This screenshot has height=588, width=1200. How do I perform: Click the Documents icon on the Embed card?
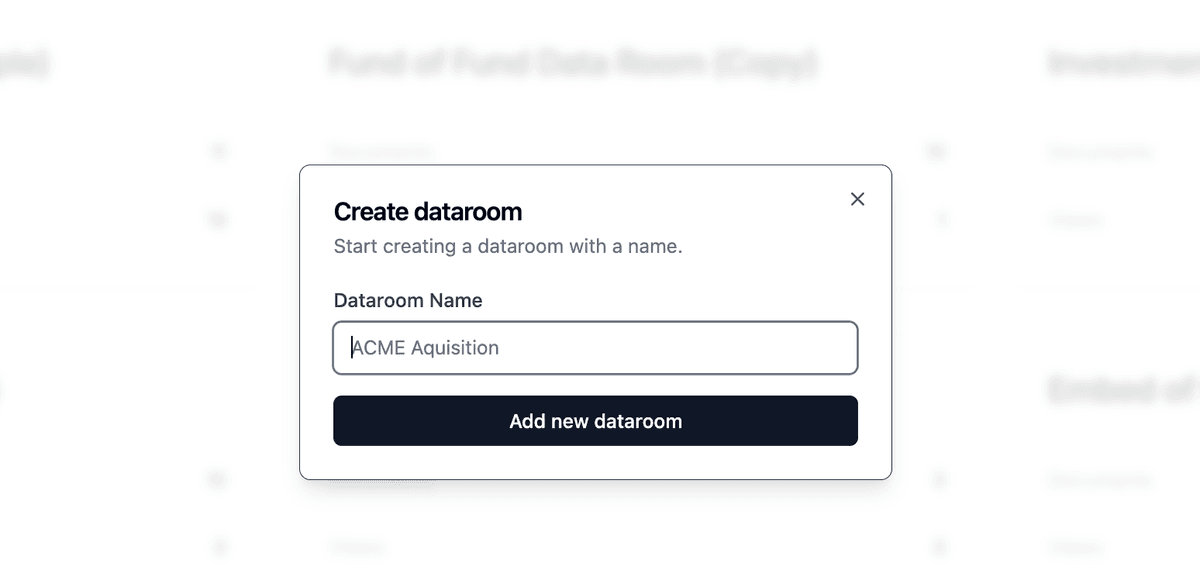tap(935, 479)
